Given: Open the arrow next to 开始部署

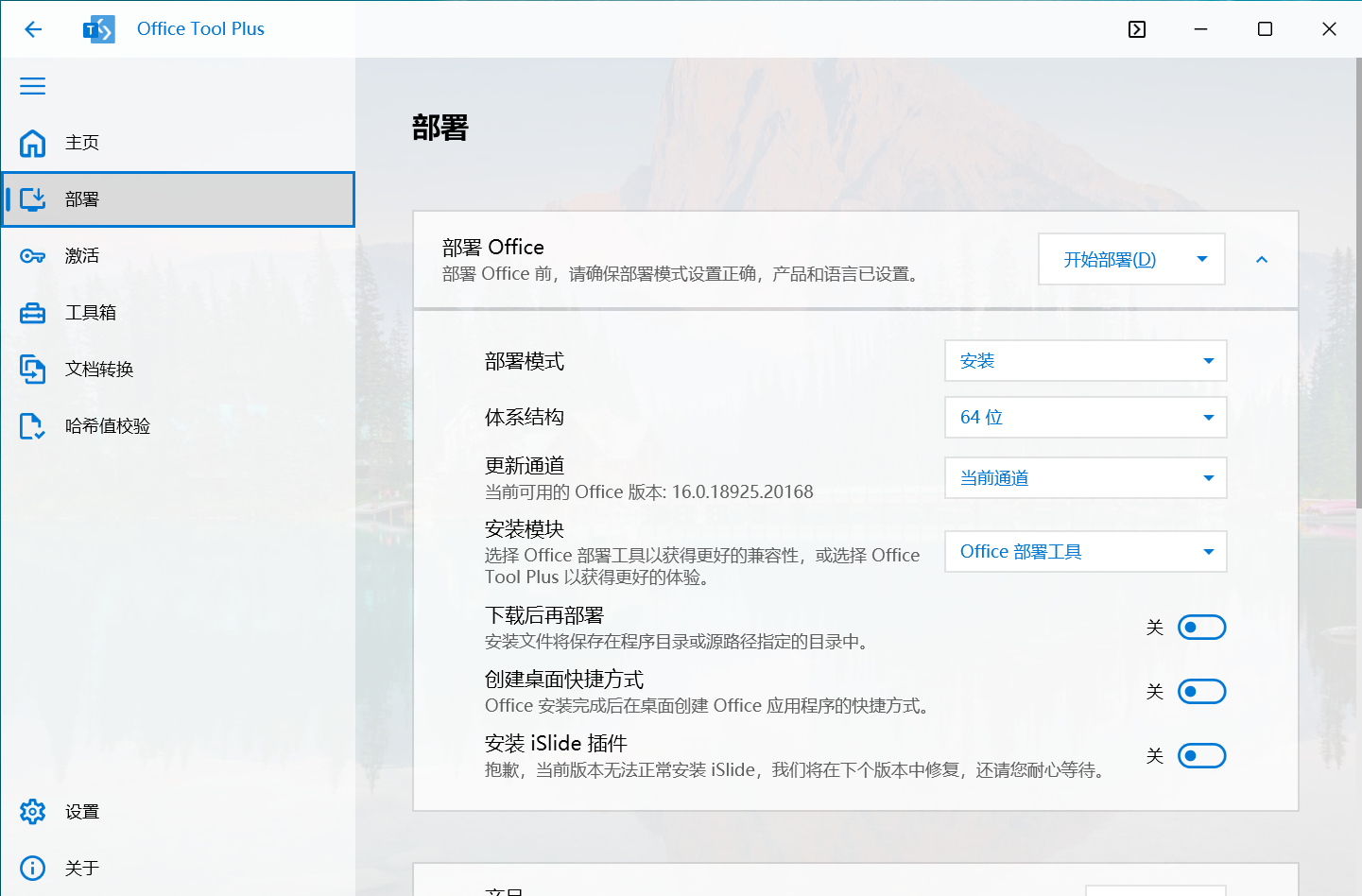Looking at the screenshot, I should coord(1202,259).
